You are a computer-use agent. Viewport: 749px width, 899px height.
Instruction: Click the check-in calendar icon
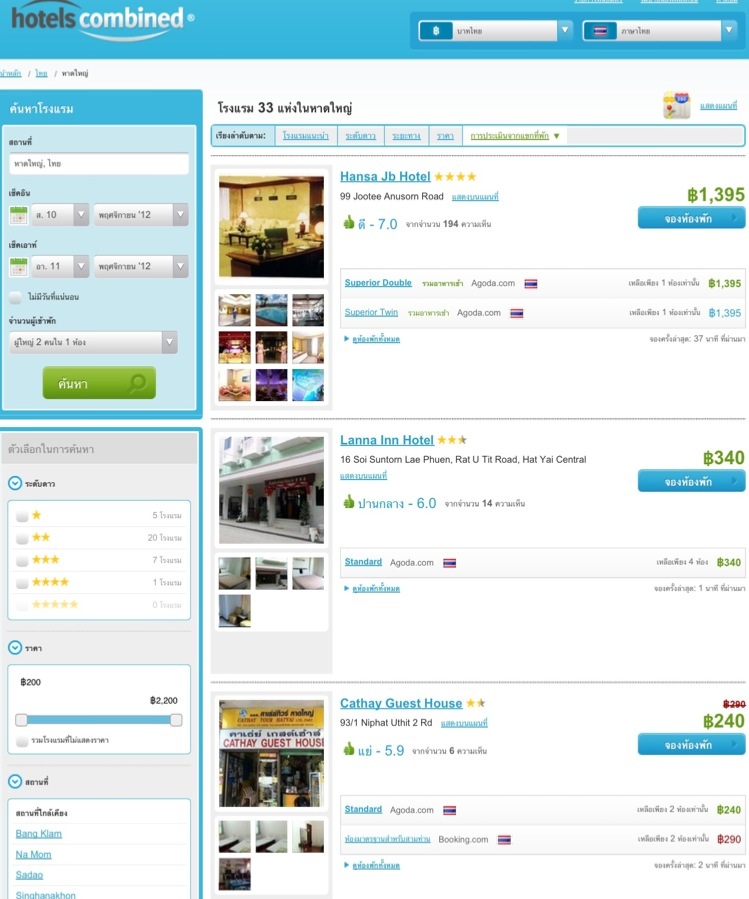[19, 215]
